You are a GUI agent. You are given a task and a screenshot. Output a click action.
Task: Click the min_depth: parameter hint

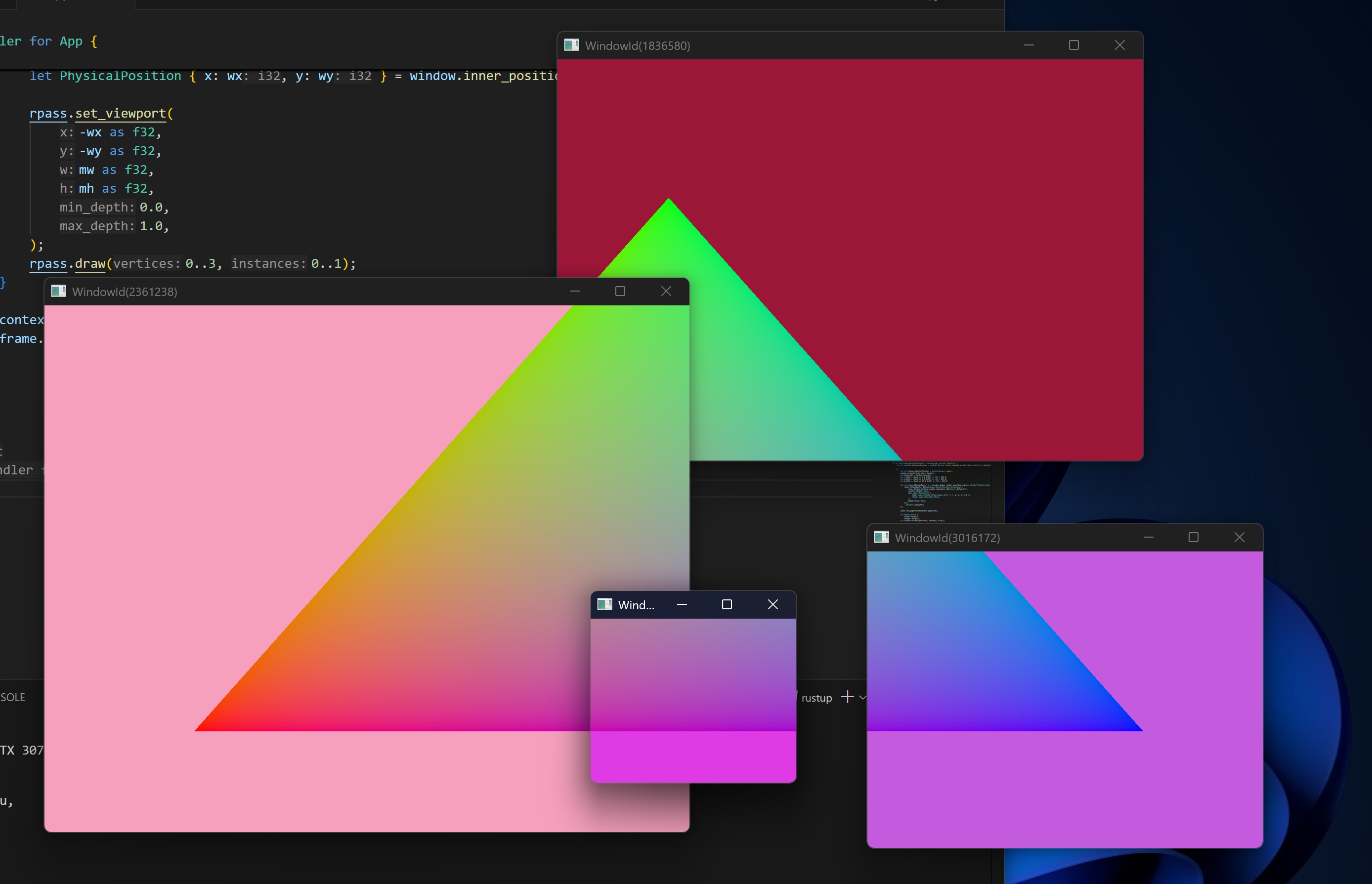pos(97,207)
